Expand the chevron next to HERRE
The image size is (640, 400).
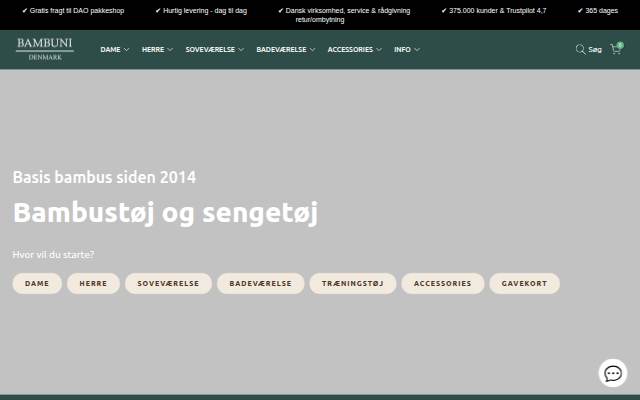170,49
